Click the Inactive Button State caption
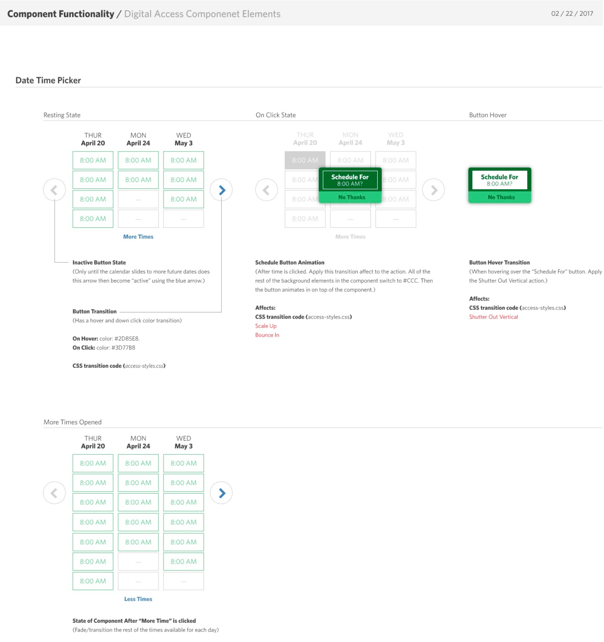The width and height of the screenshot is (604, 642). 99,262
